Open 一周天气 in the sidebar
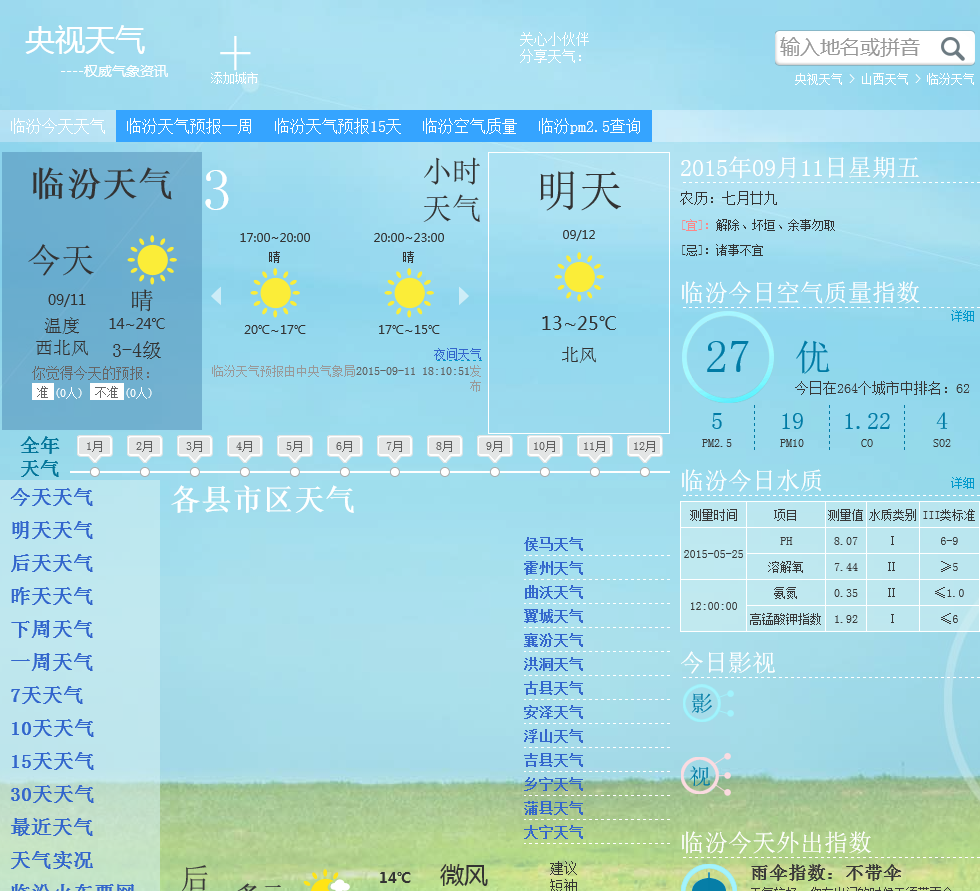 [x=52, y=662]
